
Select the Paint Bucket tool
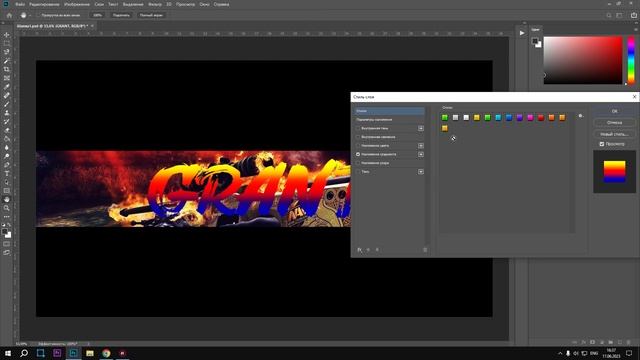[7, 139]
